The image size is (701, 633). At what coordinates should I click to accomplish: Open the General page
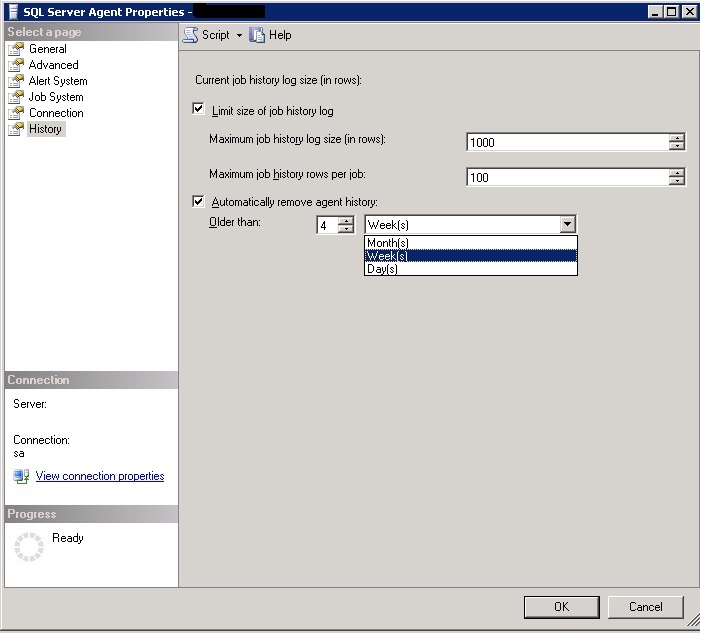pyautogui.click(x=48, y=49)
